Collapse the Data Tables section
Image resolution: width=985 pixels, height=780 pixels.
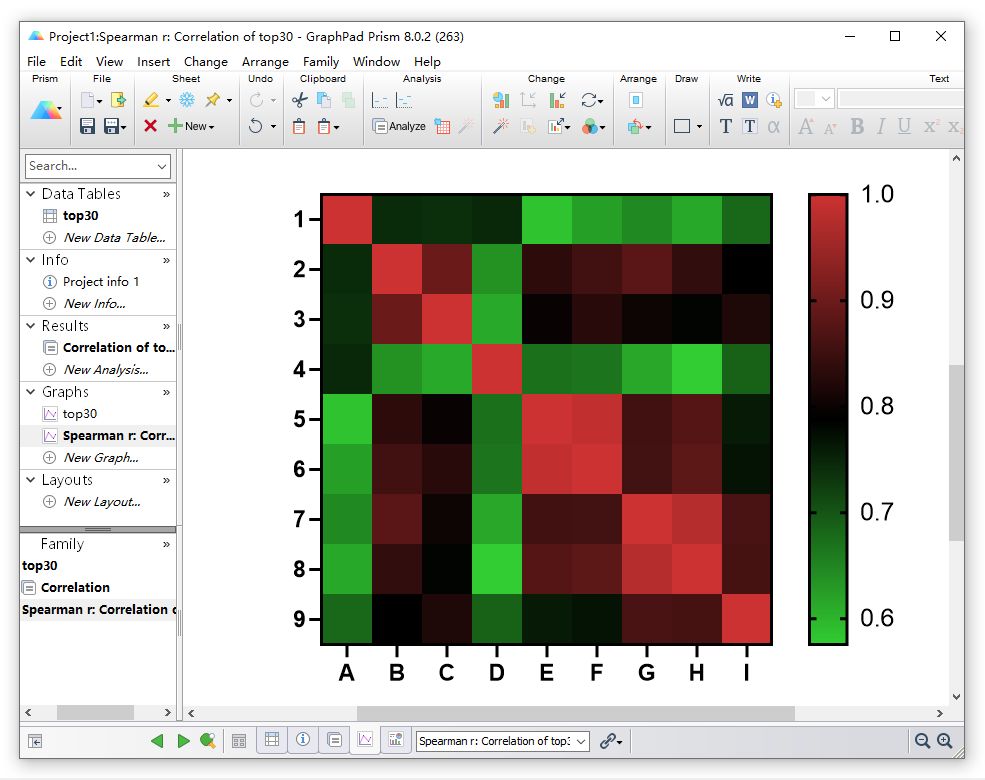point(30,194)
